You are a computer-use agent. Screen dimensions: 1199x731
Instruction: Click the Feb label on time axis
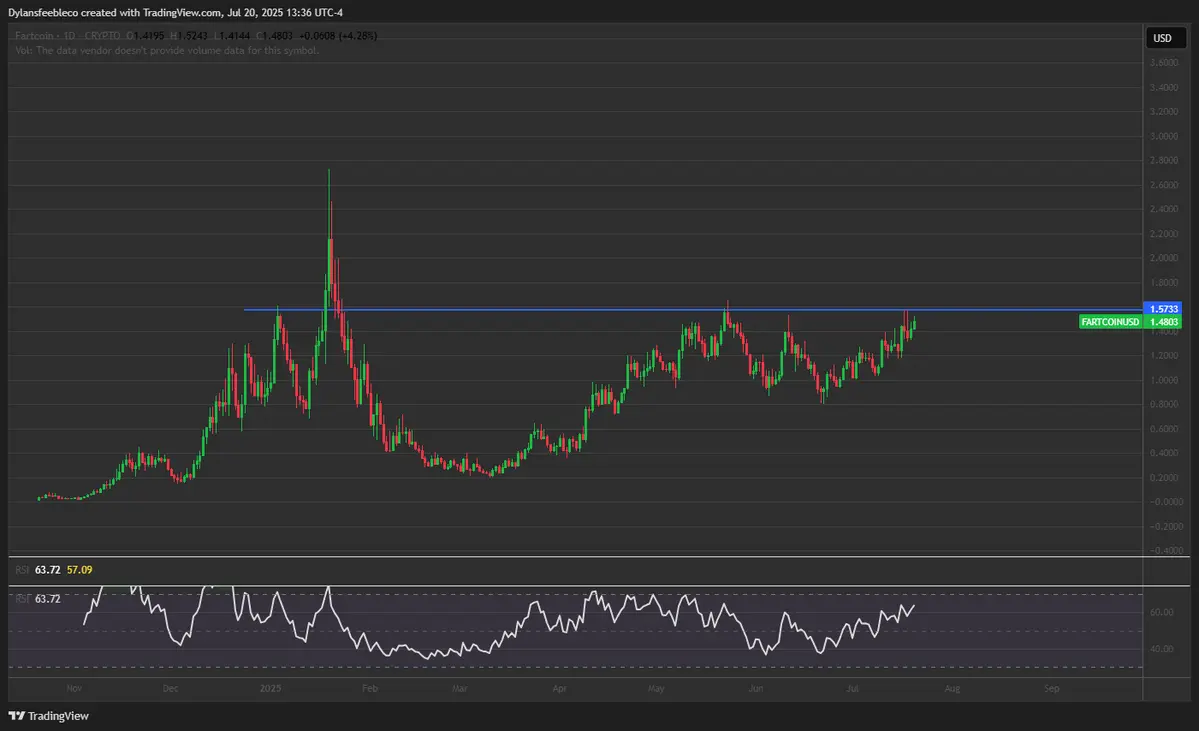(x=369, y=688)
